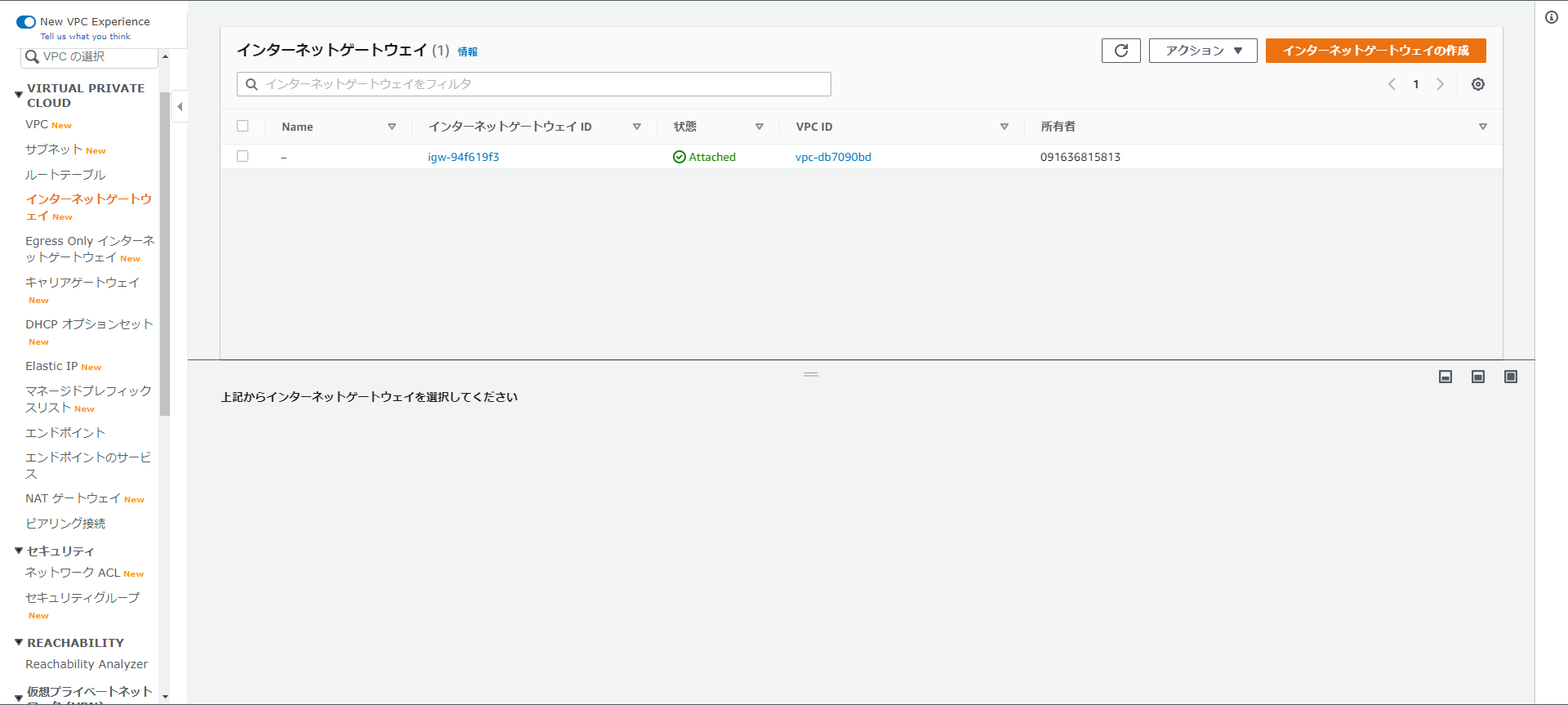Set split panel to minimized view

tap(1445, 377)
